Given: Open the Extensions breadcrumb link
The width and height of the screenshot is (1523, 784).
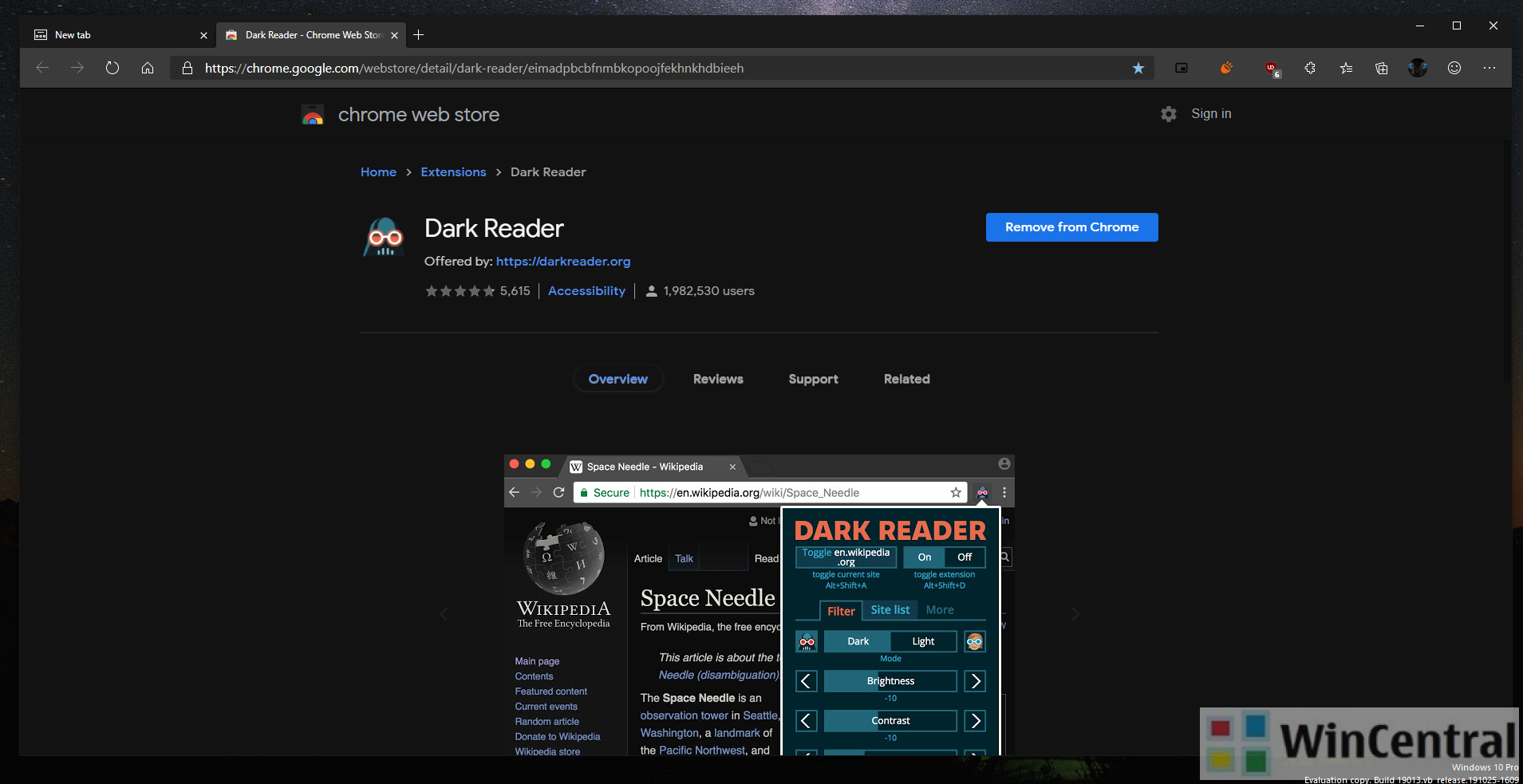Looking at the screenshot, I should [453, 172].
